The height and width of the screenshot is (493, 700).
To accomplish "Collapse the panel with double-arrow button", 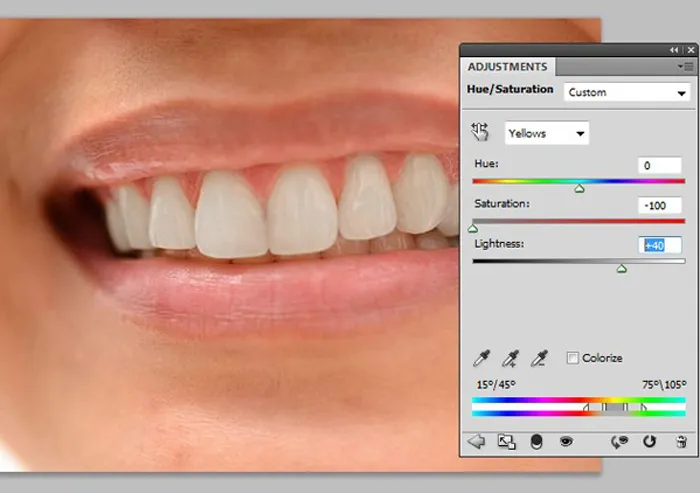I will (x=674, y=49).
